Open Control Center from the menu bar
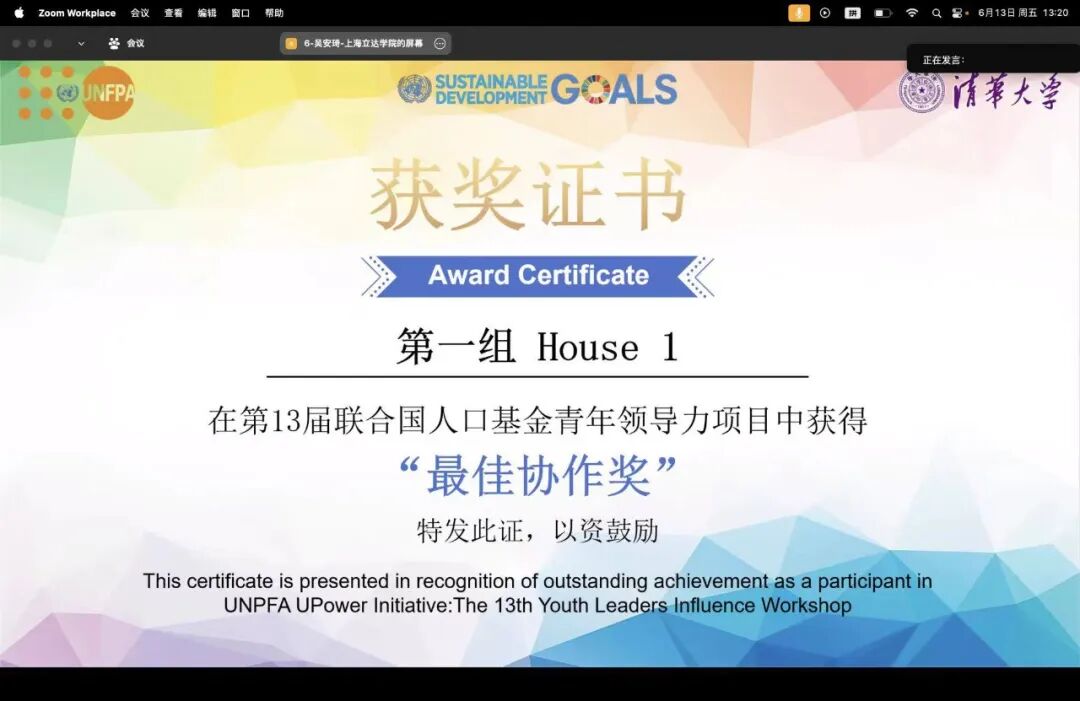 [957, 12]
